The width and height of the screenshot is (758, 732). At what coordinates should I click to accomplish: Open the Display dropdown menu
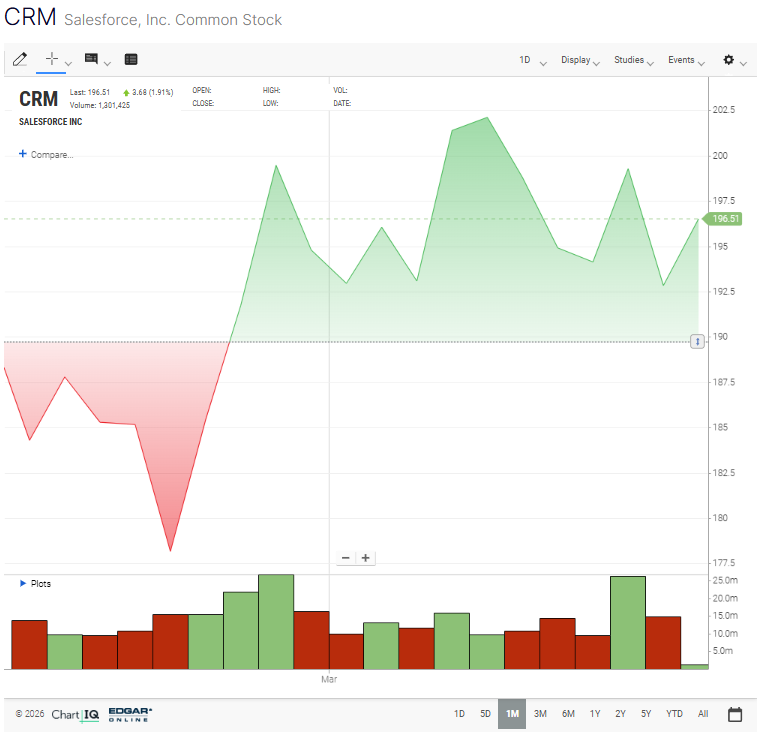coord(580,60)
